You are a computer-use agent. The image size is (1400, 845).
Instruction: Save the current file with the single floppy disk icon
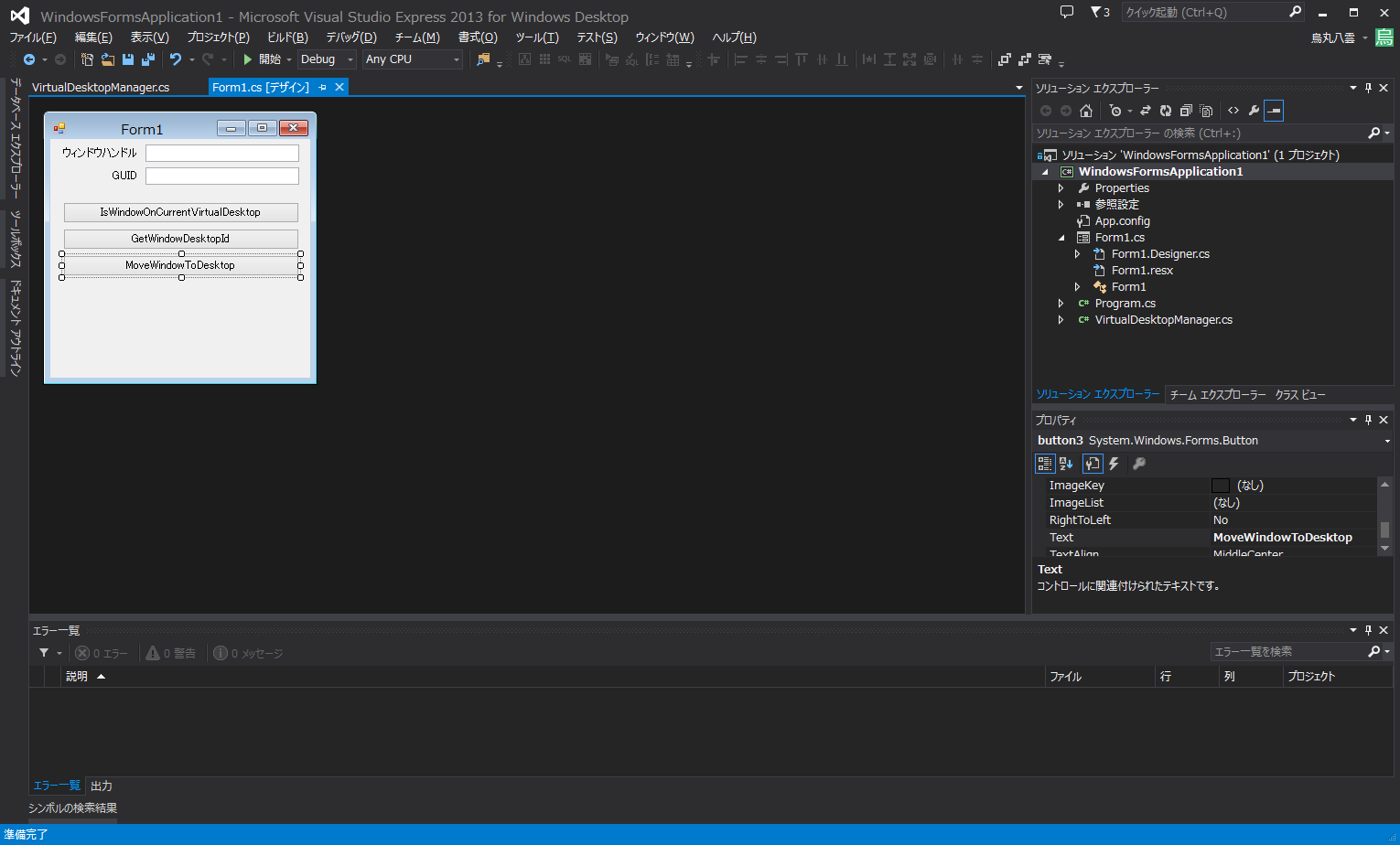point(128,59)
